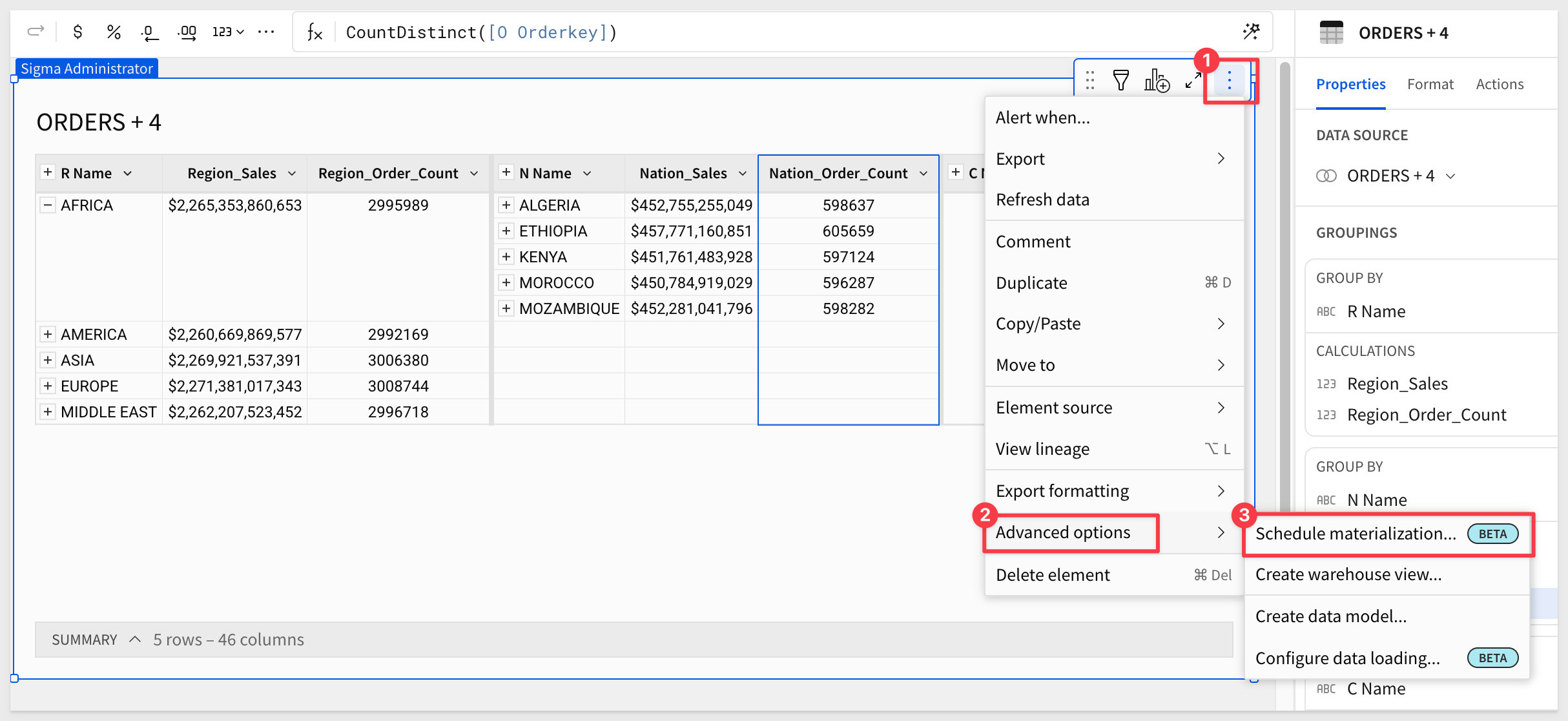Image resolution: width=1568 pixels, height=721 pixels.
Task: Open the Move to submenu
Action: tap(1114, 364)
